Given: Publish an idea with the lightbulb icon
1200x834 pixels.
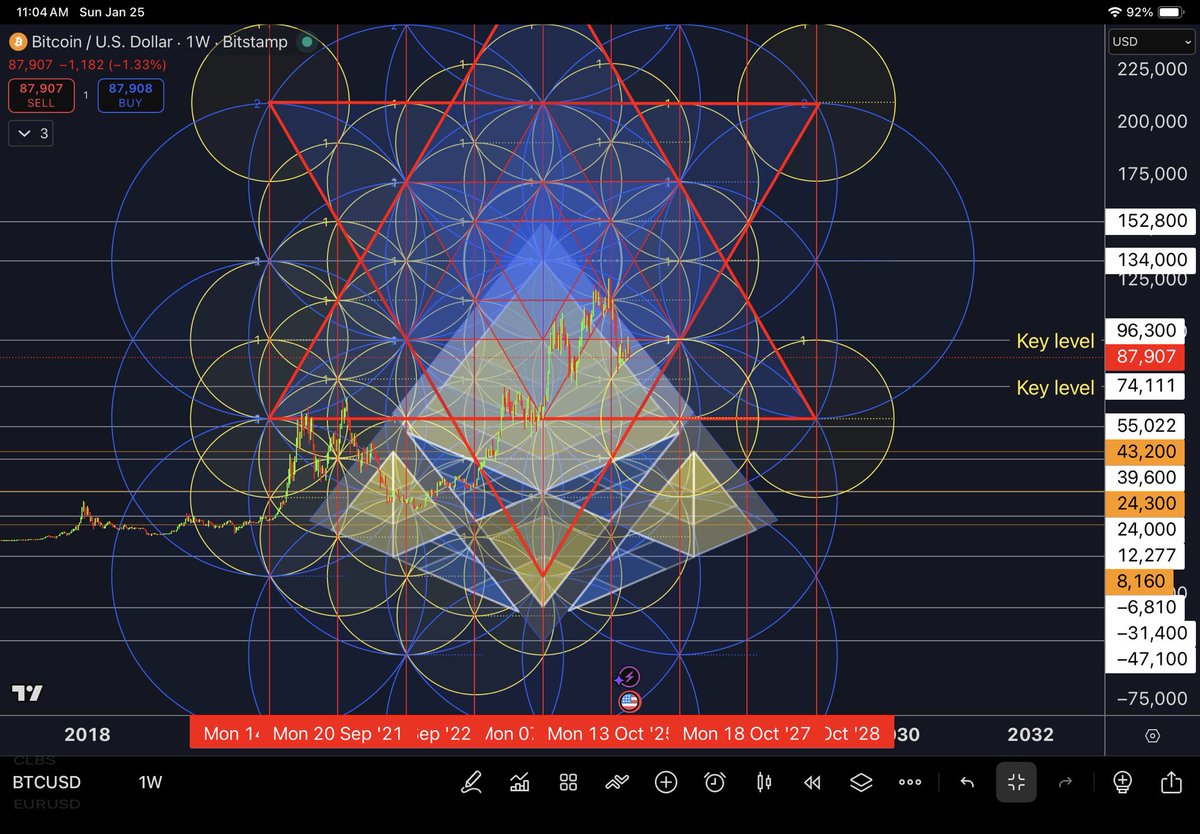Looking at the screenshot, I should (1122, 782).
